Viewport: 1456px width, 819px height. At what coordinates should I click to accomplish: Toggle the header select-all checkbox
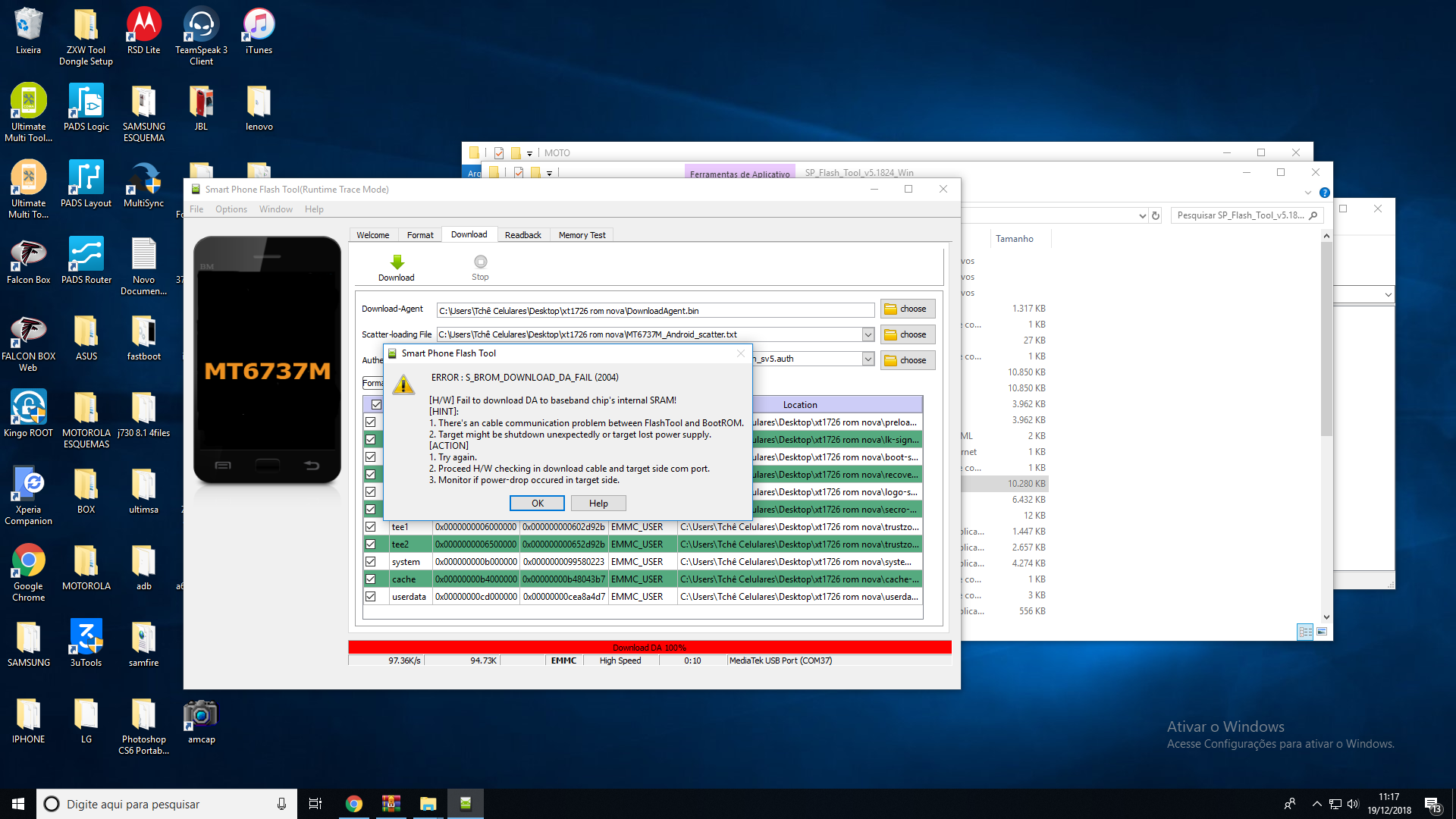pos(376,405)
